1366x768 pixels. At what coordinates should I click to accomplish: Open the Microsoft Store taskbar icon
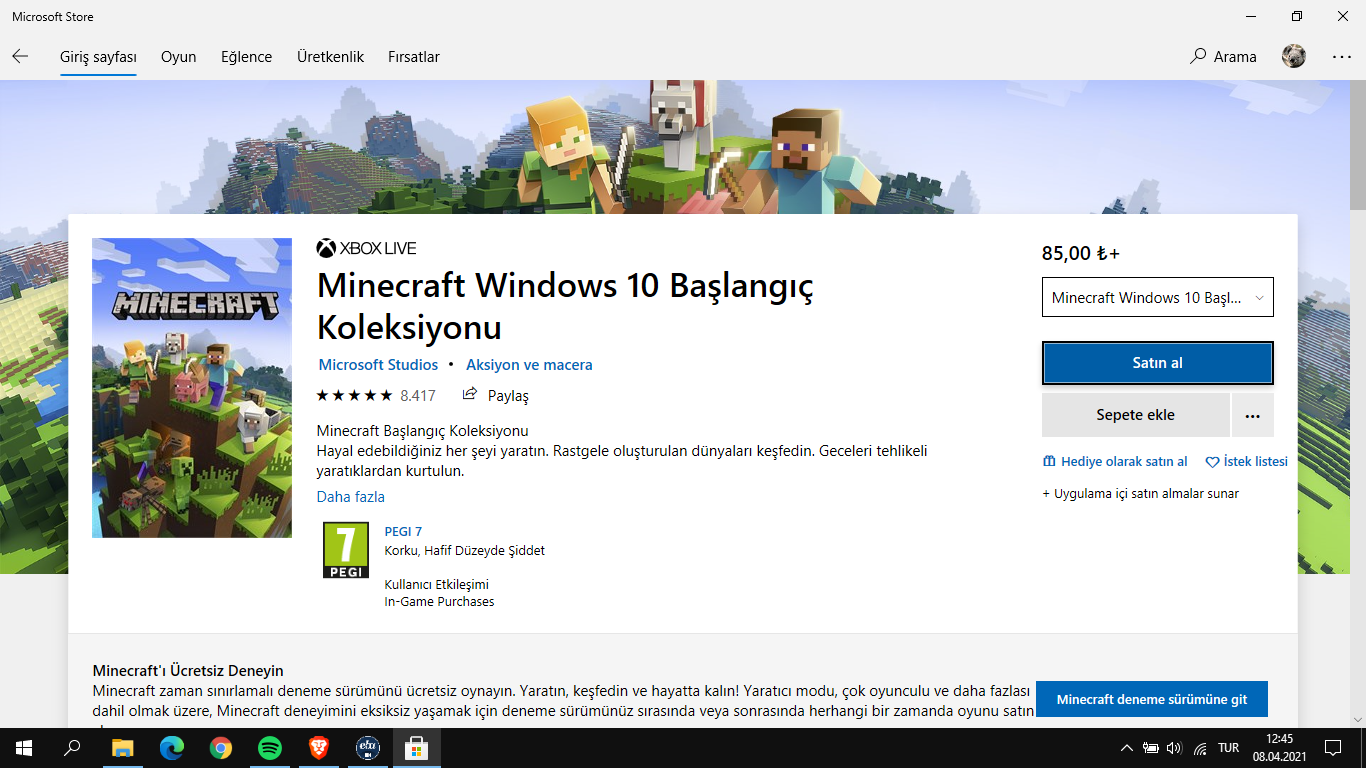coord(417,748)
